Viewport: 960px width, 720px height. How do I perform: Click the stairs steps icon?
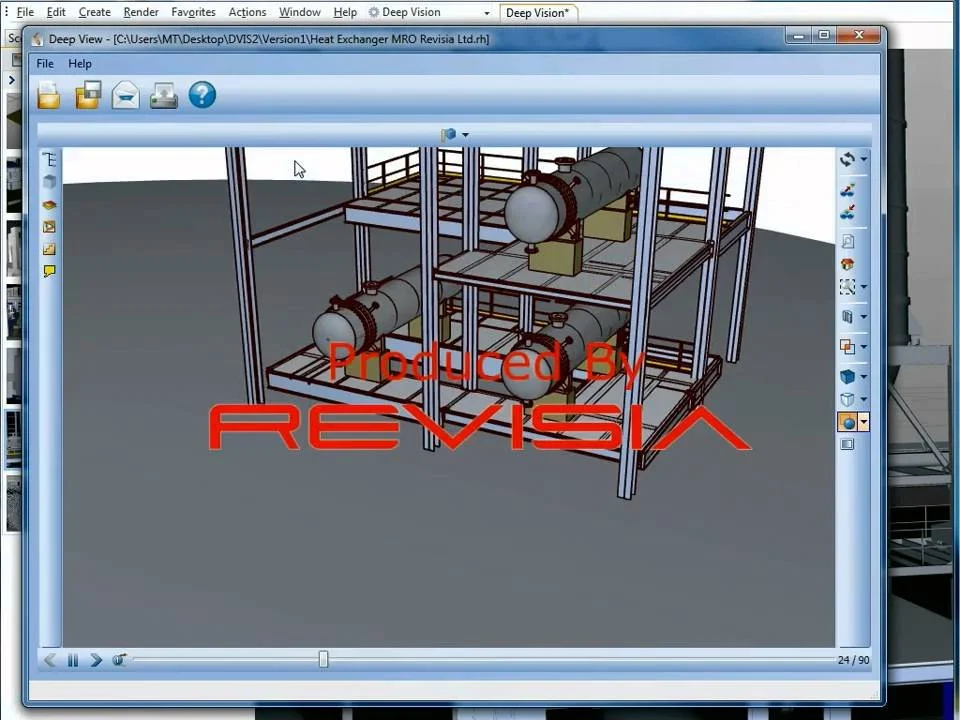tap(50, 249)
